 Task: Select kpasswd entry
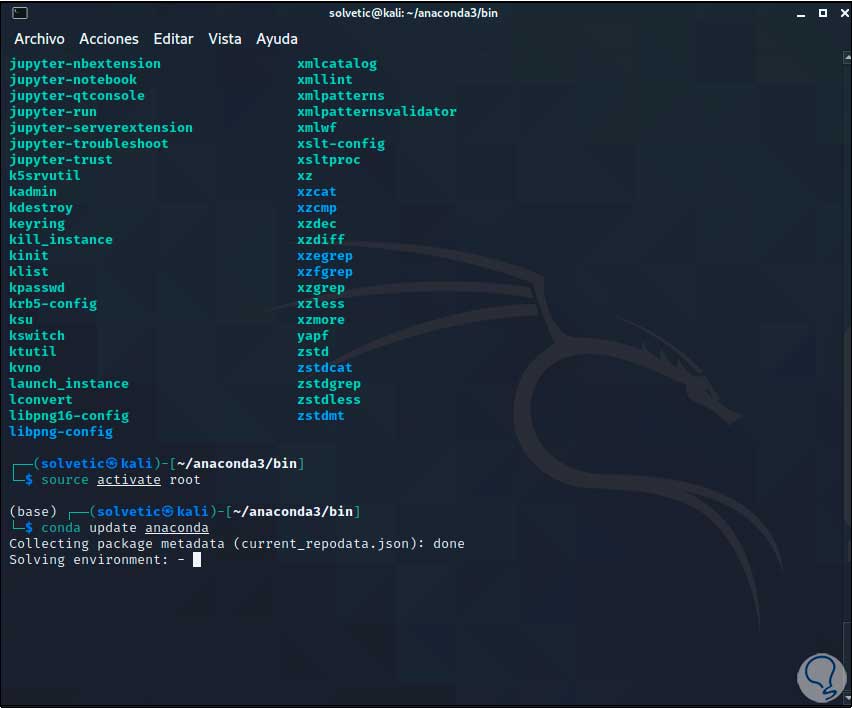(x=37, y=287)
